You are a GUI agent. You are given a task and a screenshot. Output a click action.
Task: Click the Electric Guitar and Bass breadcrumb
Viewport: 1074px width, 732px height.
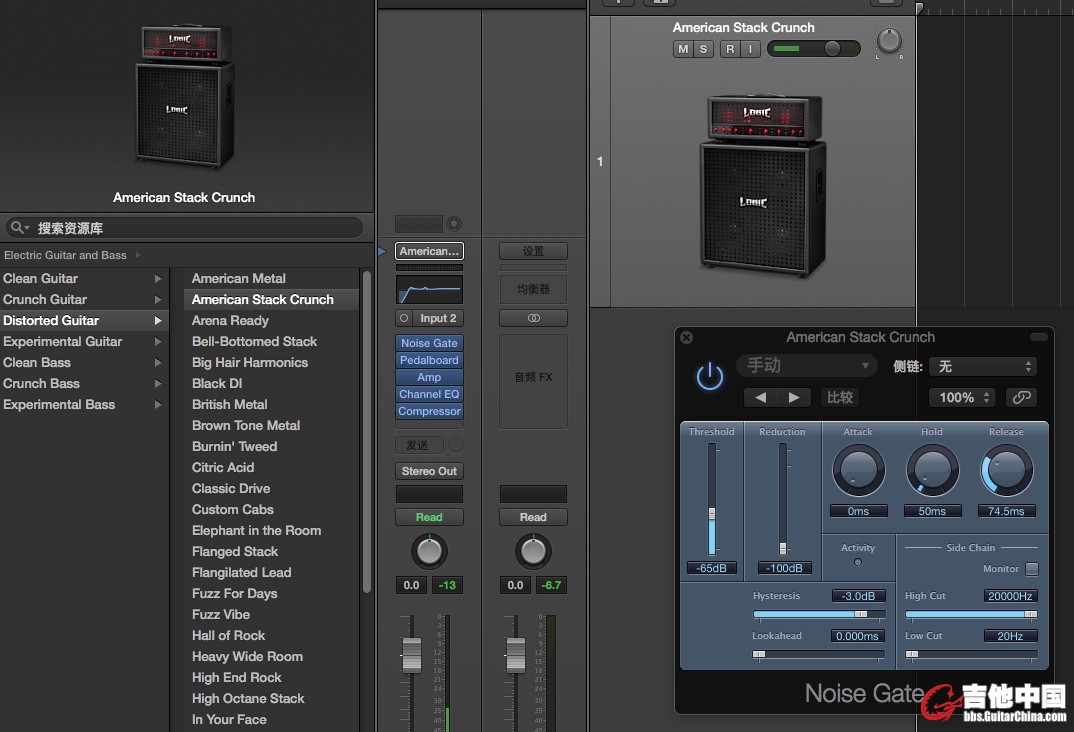tap(65, 255)
